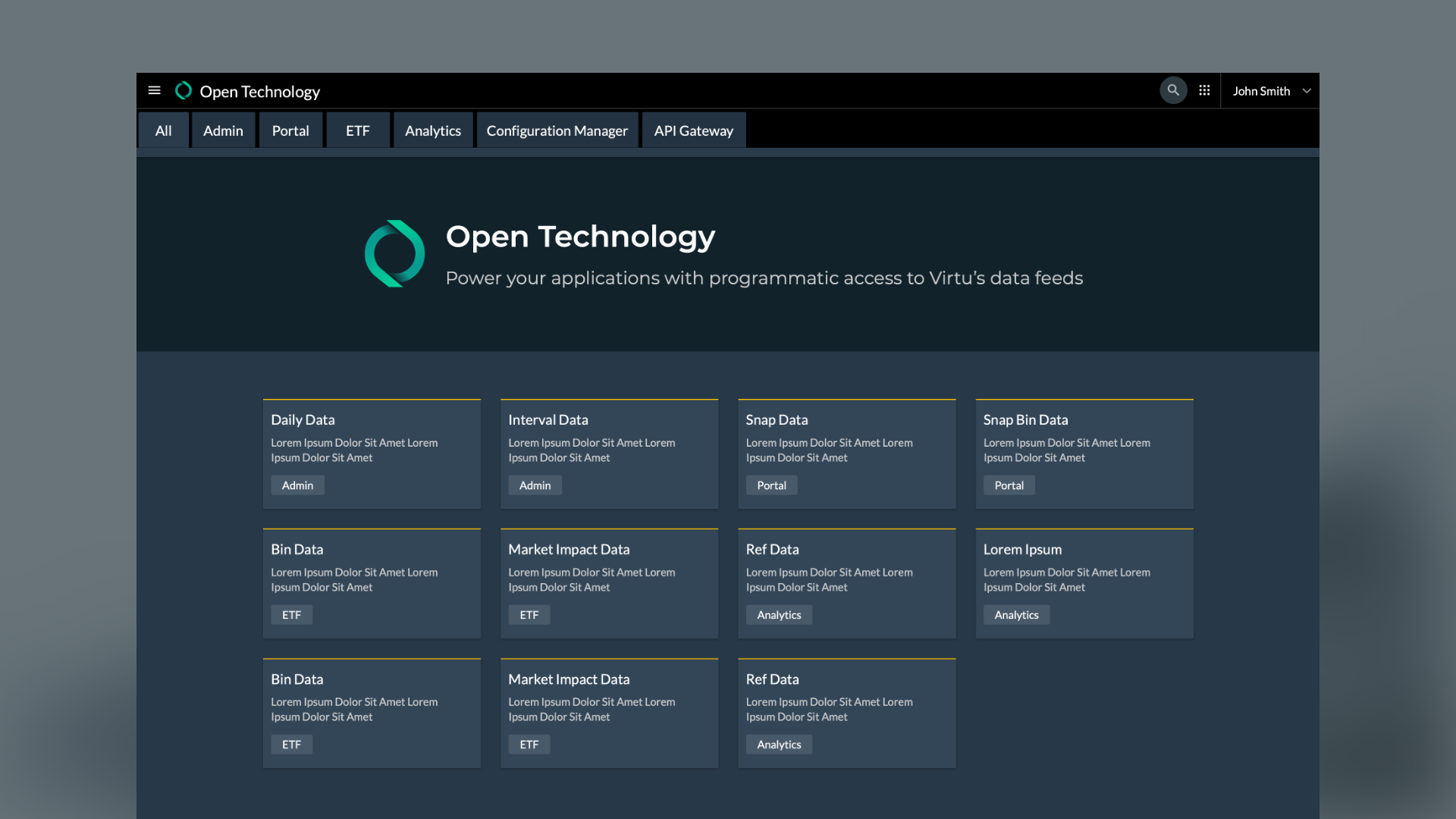Open the Configuration Manager tab

[557, 130]
